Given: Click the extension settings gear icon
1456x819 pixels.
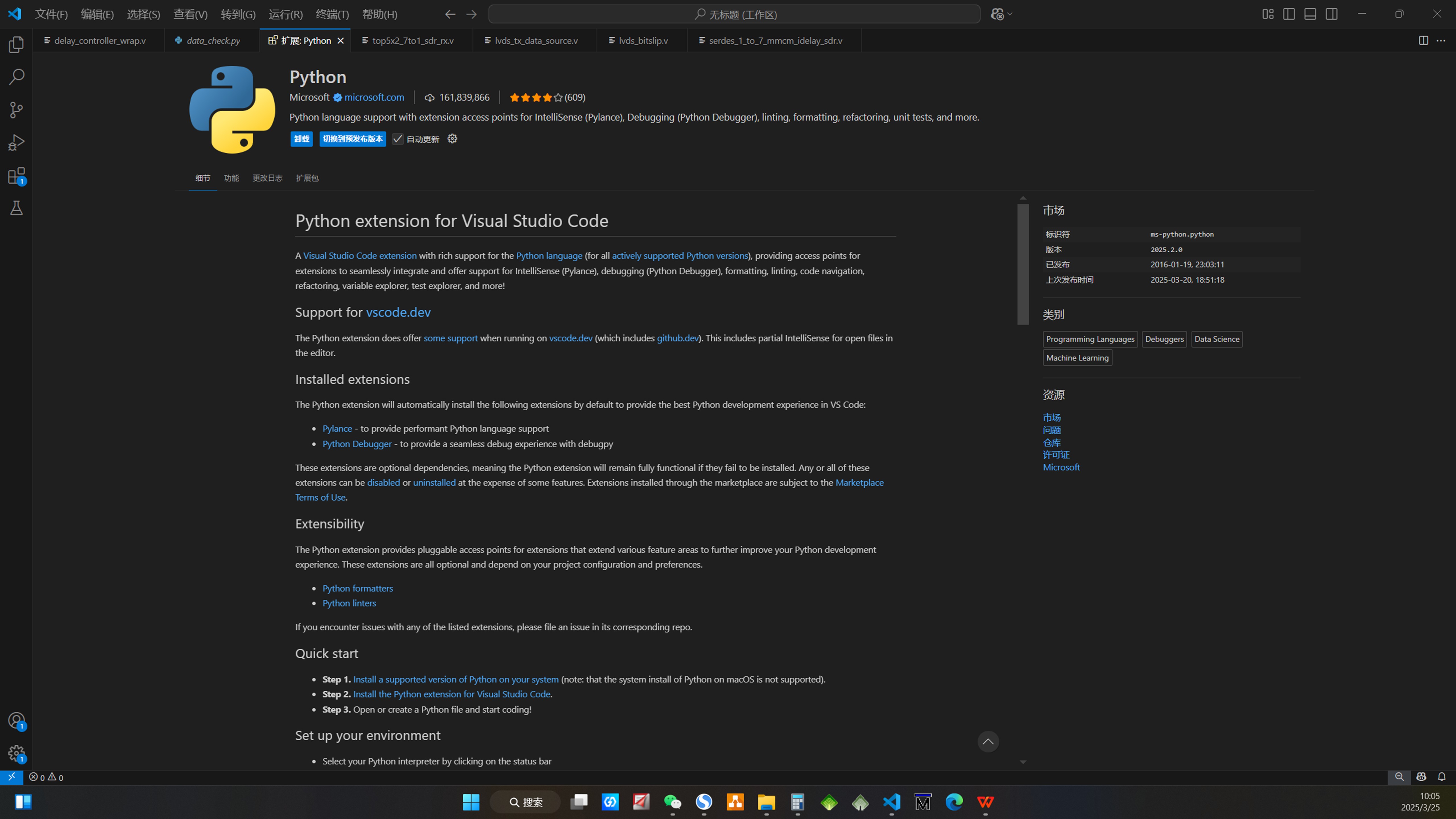Looking at the screenshot, I should point(452,138).
